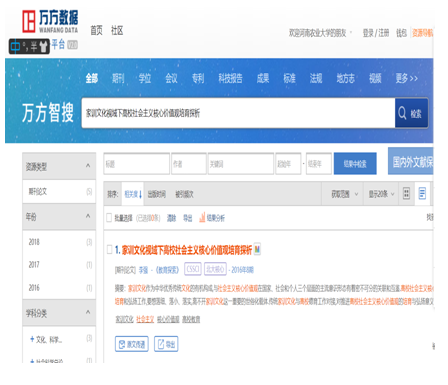Tick the checkbox of result 1
Image resolution: width=448 pixels, height=385 pixels.
109,249
